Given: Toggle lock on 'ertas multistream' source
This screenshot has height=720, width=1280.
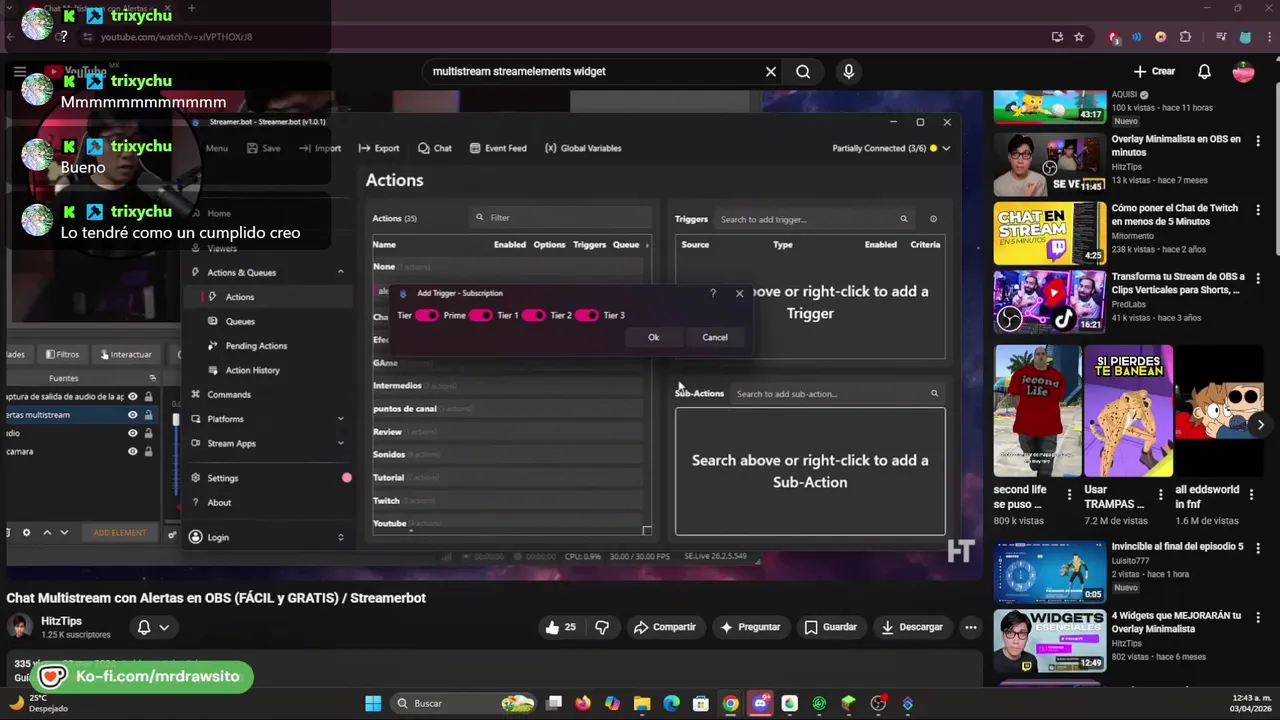Looking at the screenshot, I should [x=149, y=415].
